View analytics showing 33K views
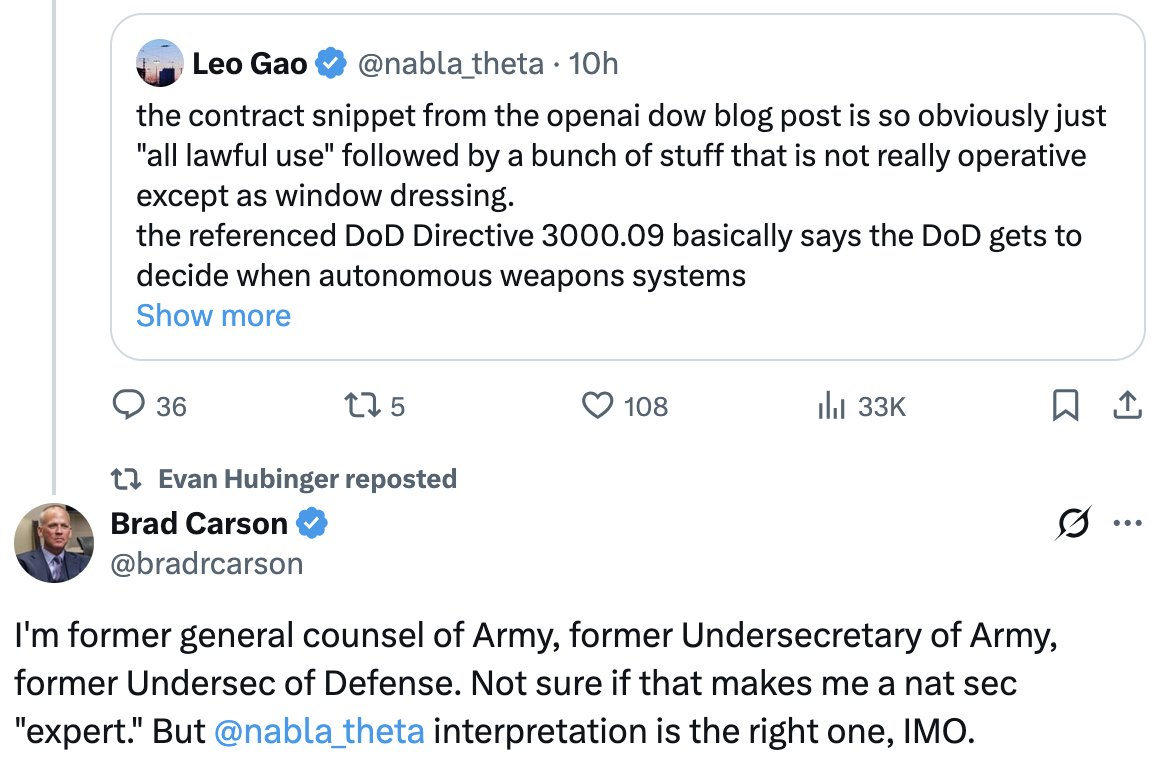 [x=831, y=405]
